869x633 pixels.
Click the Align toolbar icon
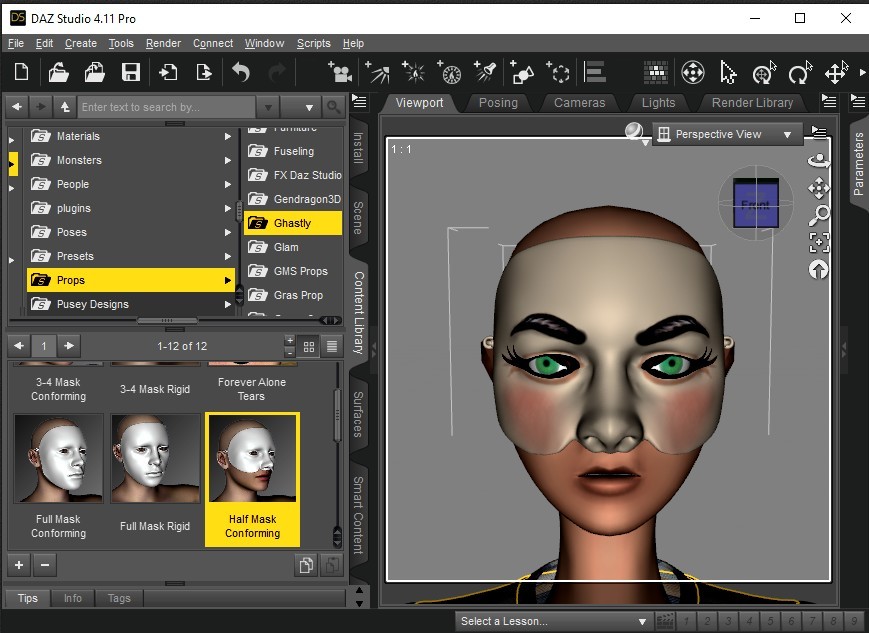tap(595, 72)
